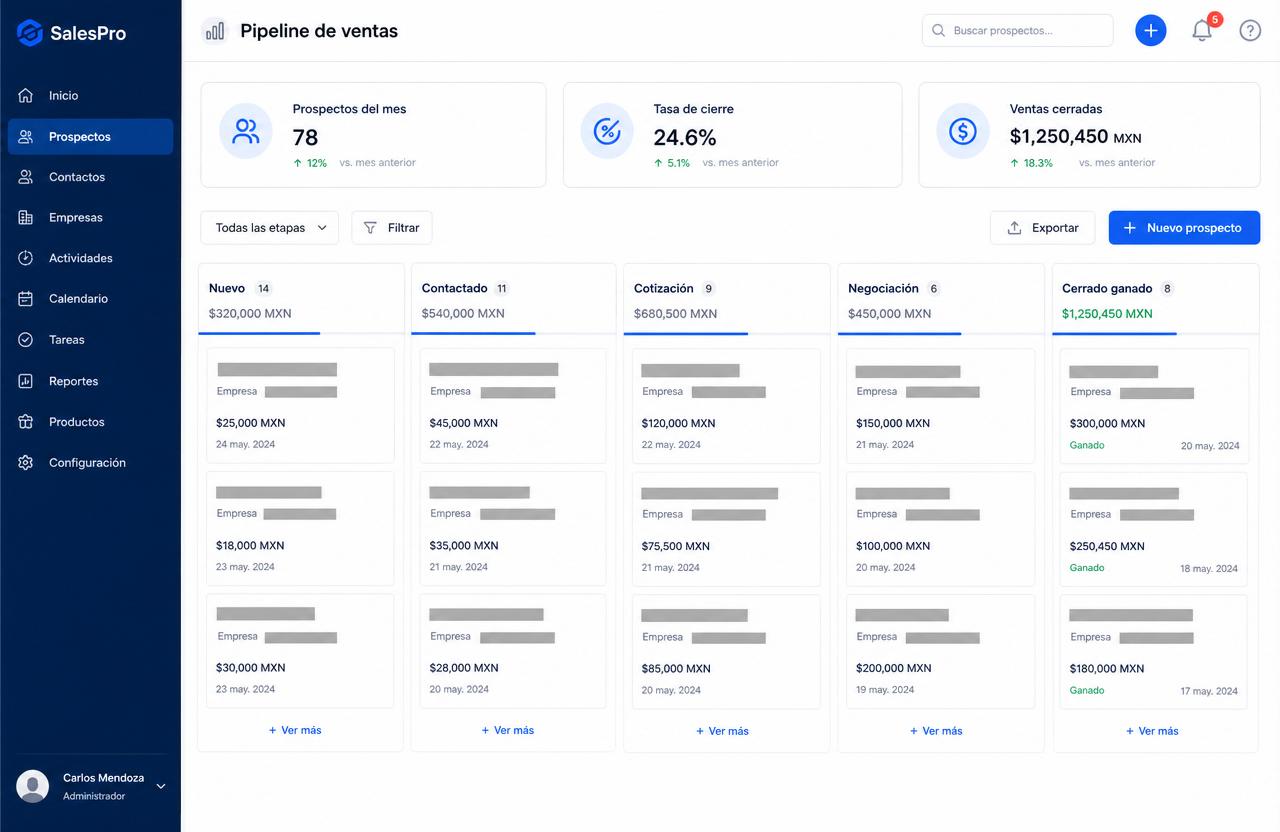1280x832 pixels.
Task: Click the Nuevo prospecto button
Action: pyautogui.click(x=1184, y=228)
